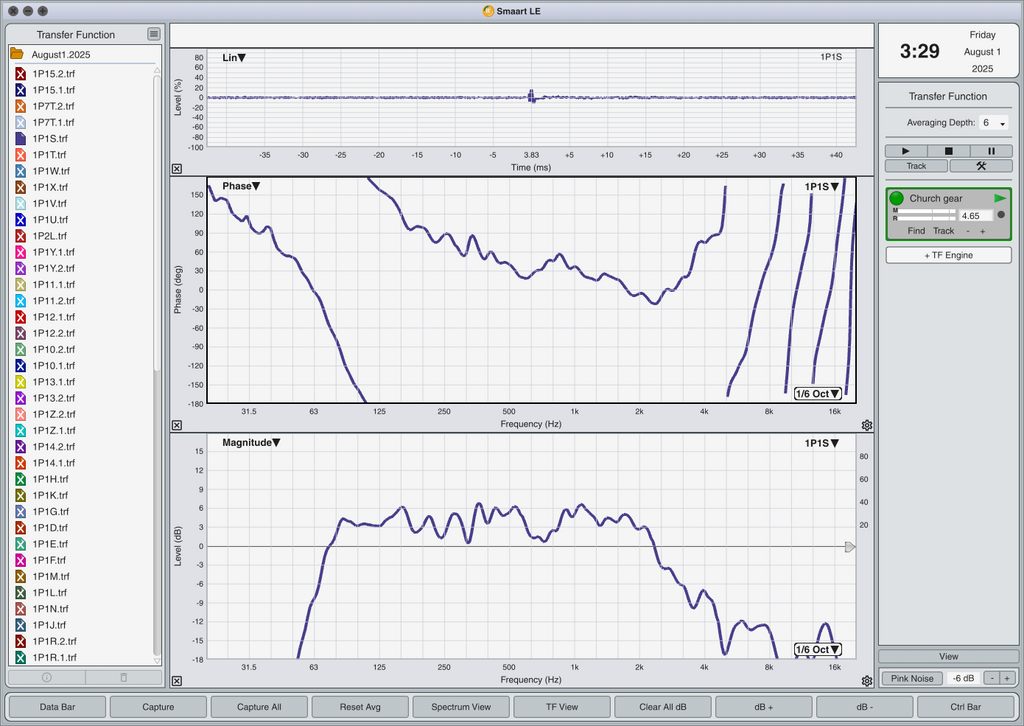Screen dimensions: 1024x726
Task: Open the magnitude plot 1/6 Oct smoothing dropdown
Action: coord(818,650)
